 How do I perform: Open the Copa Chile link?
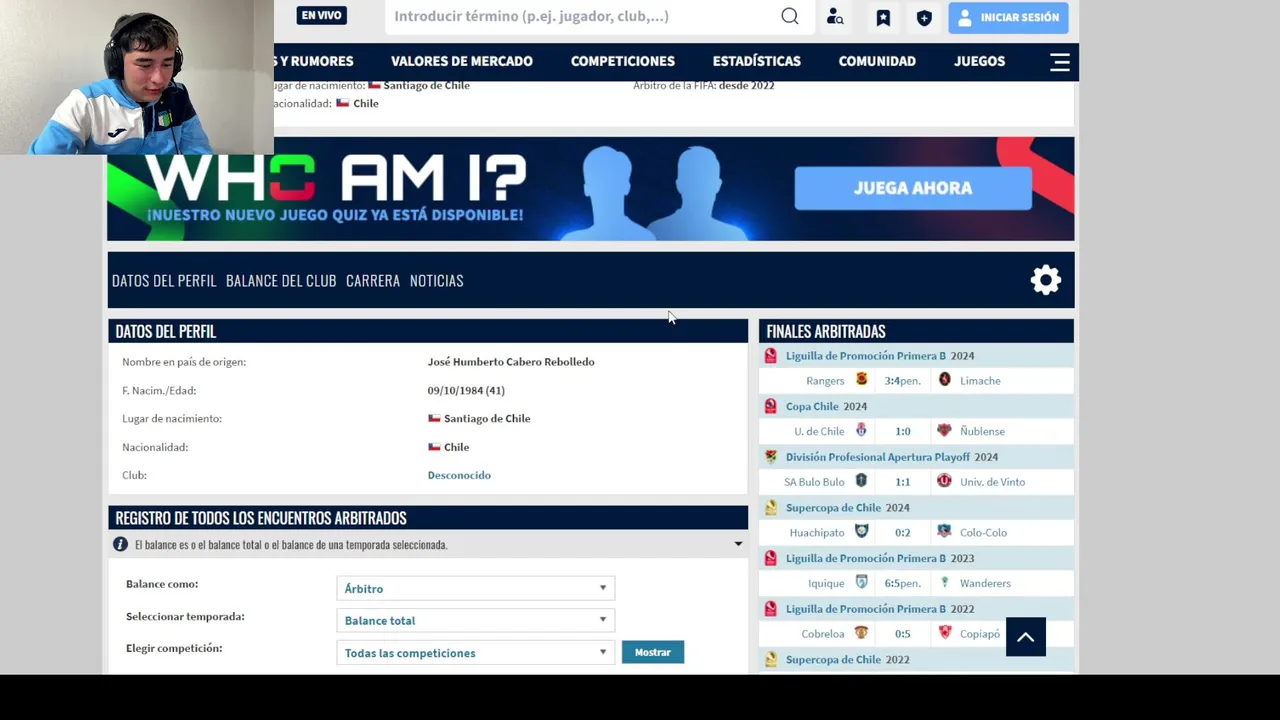tap(812, 406)
